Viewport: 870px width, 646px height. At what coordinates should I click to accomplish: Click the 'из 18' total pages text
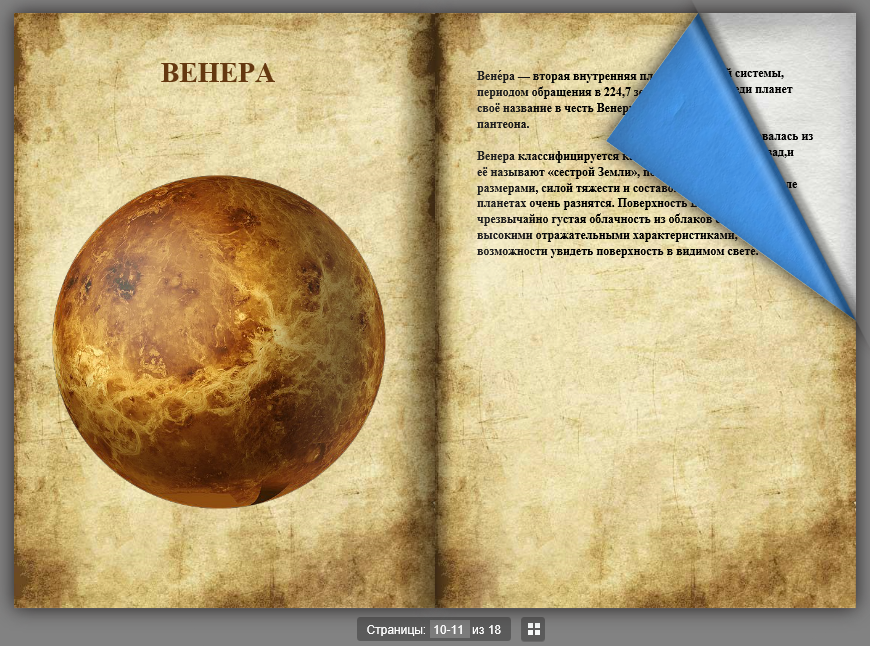pyautogui.click(x=487, y=630)
